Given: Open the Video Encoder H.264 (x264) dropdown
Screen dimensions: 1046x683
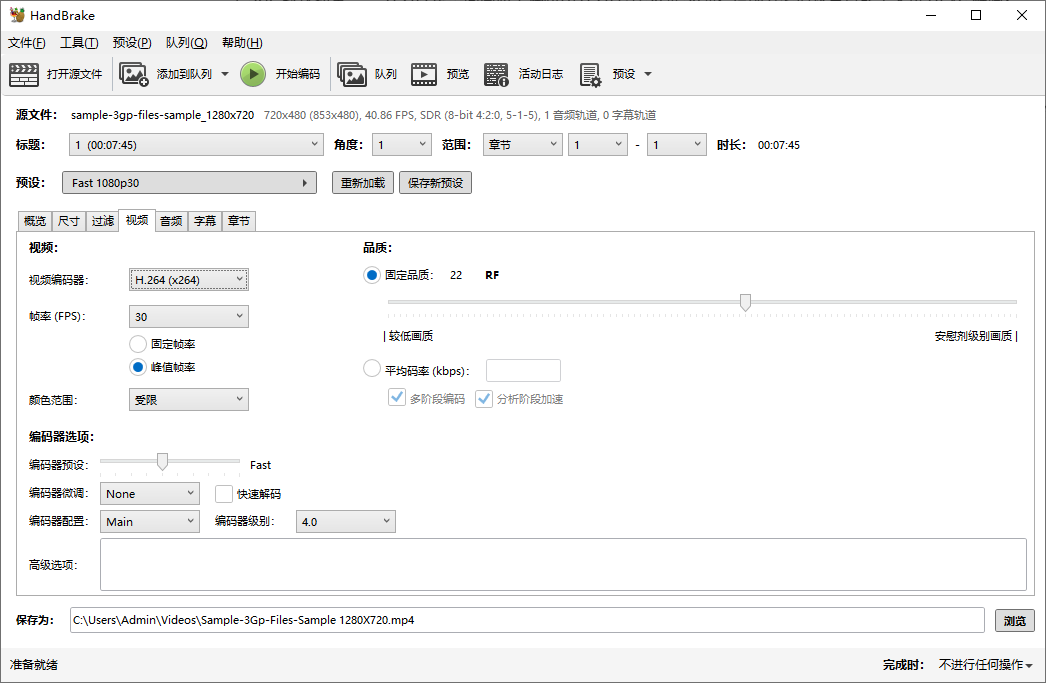Looking at the screenshot, I should pos(189,279).
